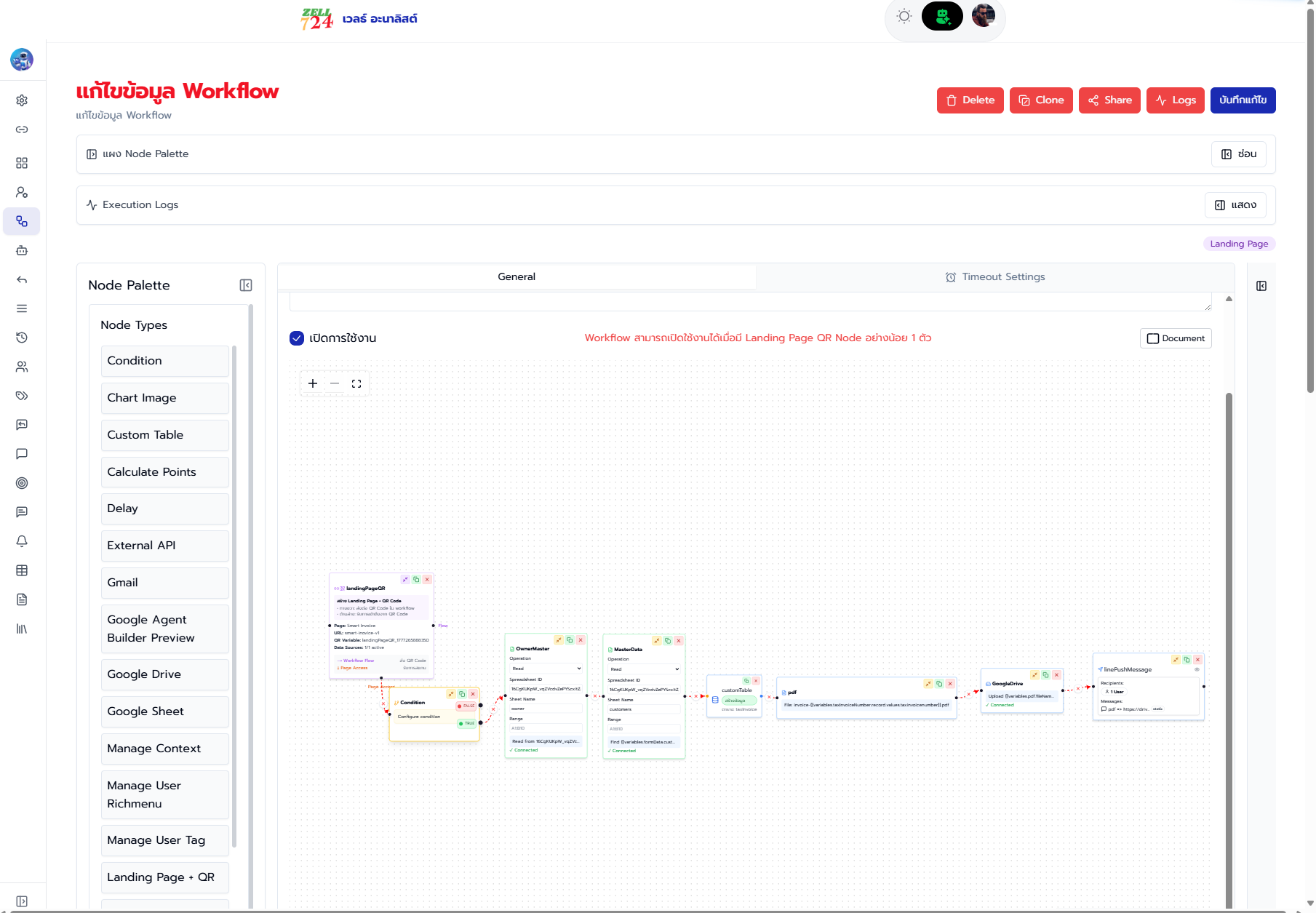Click the settings gear icon in left sidebar

point(22,100)
